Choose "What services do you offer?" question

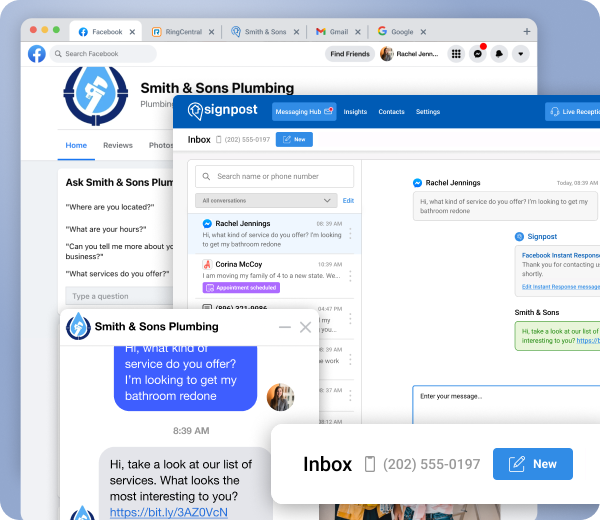(x=117, y=274)
